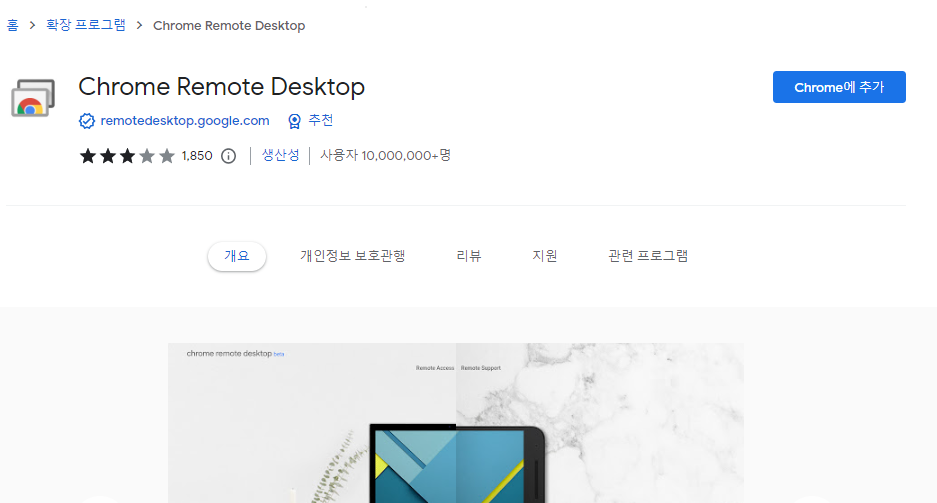Image resolution: width=937 pixels, height=503 pixels.
Task: Switch to the 지원 tab
Action: pos(544,256)
